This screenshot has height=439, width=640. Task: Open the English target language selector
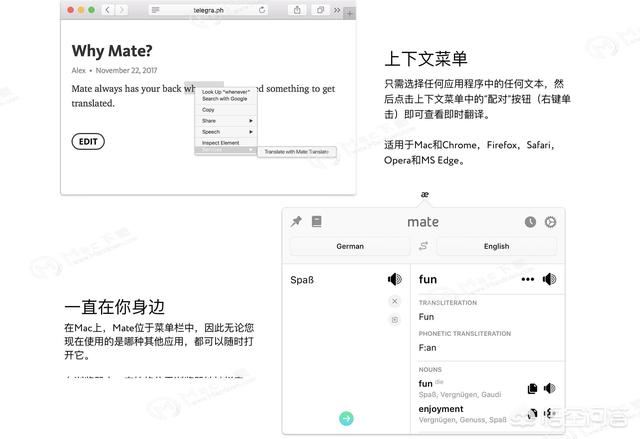pyautogui.click(x=496, y=246)
